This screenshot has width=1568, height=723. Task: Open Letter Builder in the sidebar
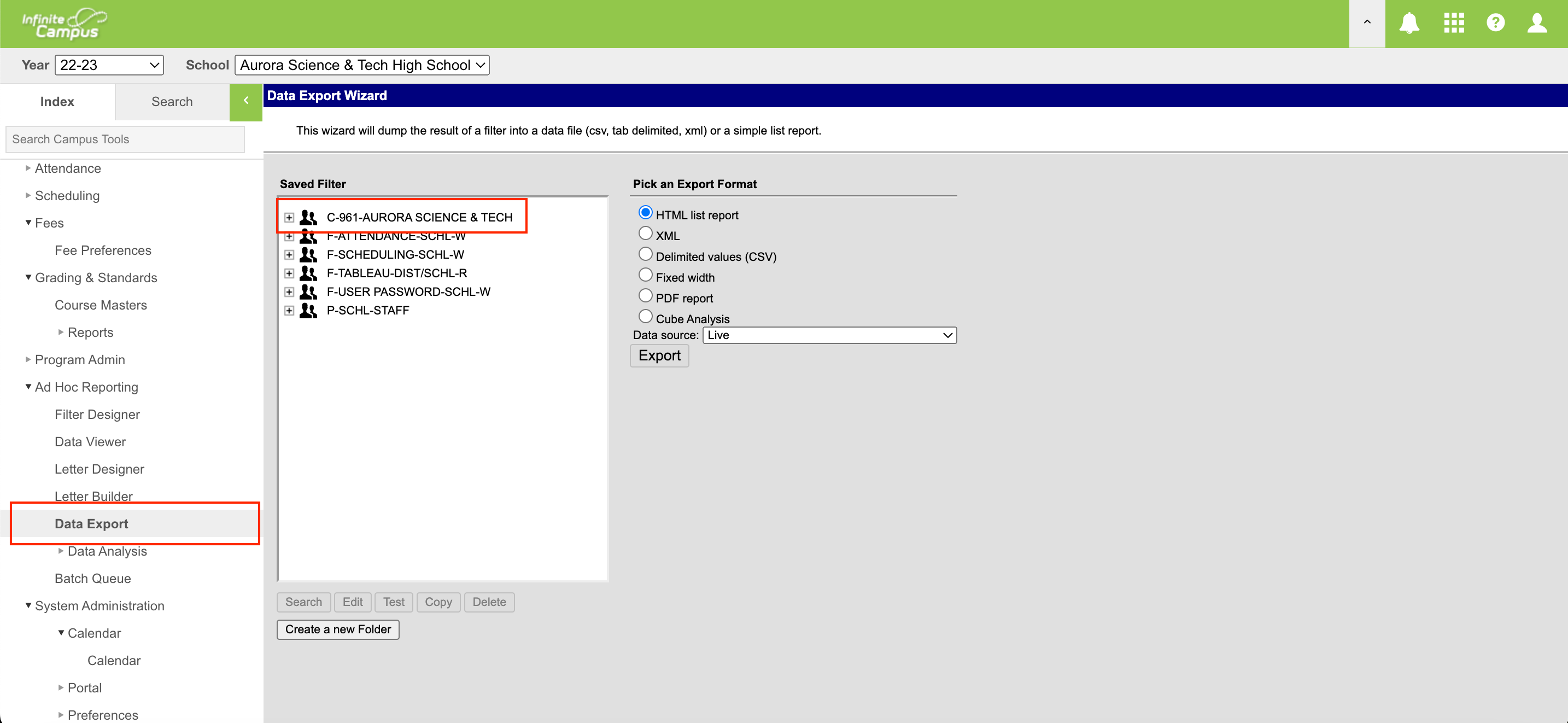(93, 497)
